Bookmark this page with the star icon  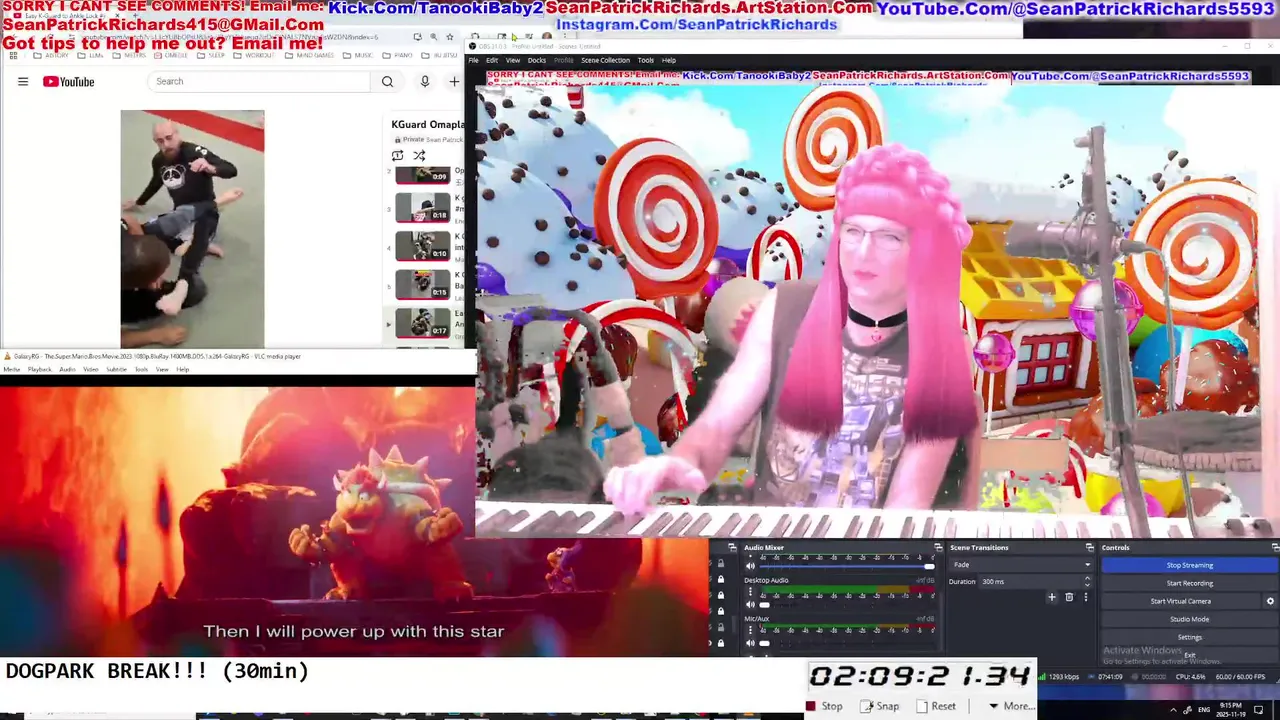click(x=450, y=37)
